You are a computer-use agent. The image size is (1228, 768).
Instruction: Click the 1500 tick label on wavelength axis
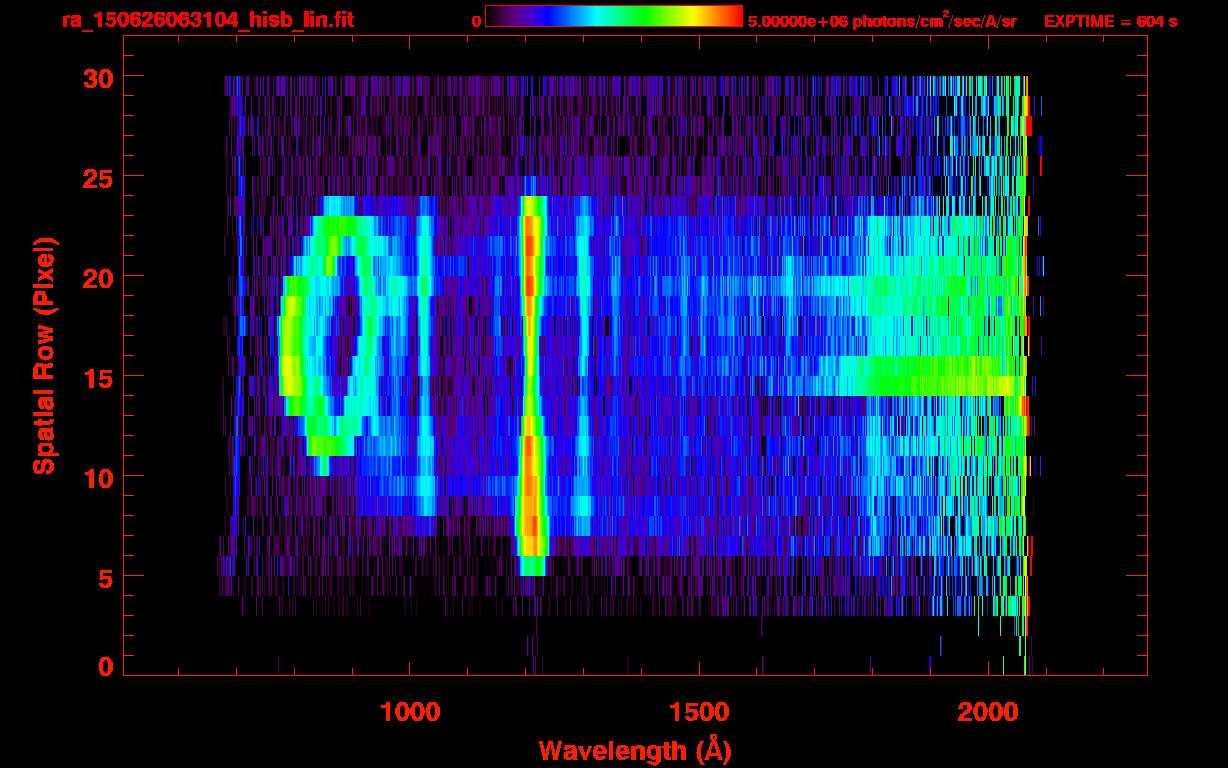699,712
